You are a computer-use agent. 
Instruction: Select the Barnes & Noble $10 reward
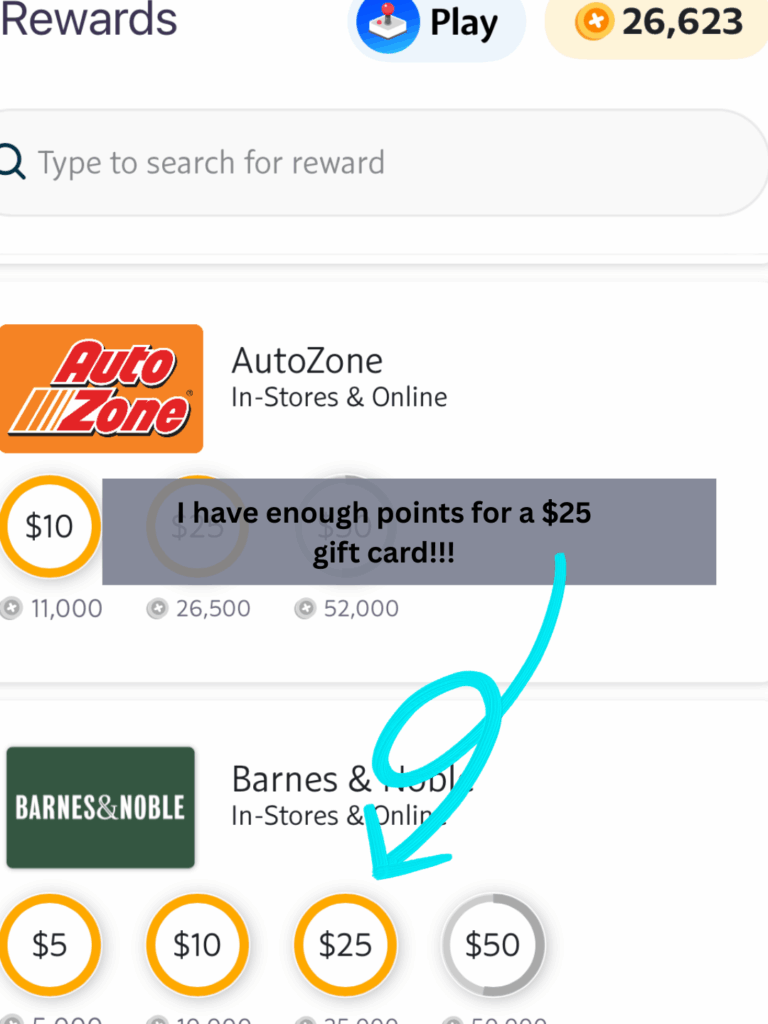click(197, 944)
